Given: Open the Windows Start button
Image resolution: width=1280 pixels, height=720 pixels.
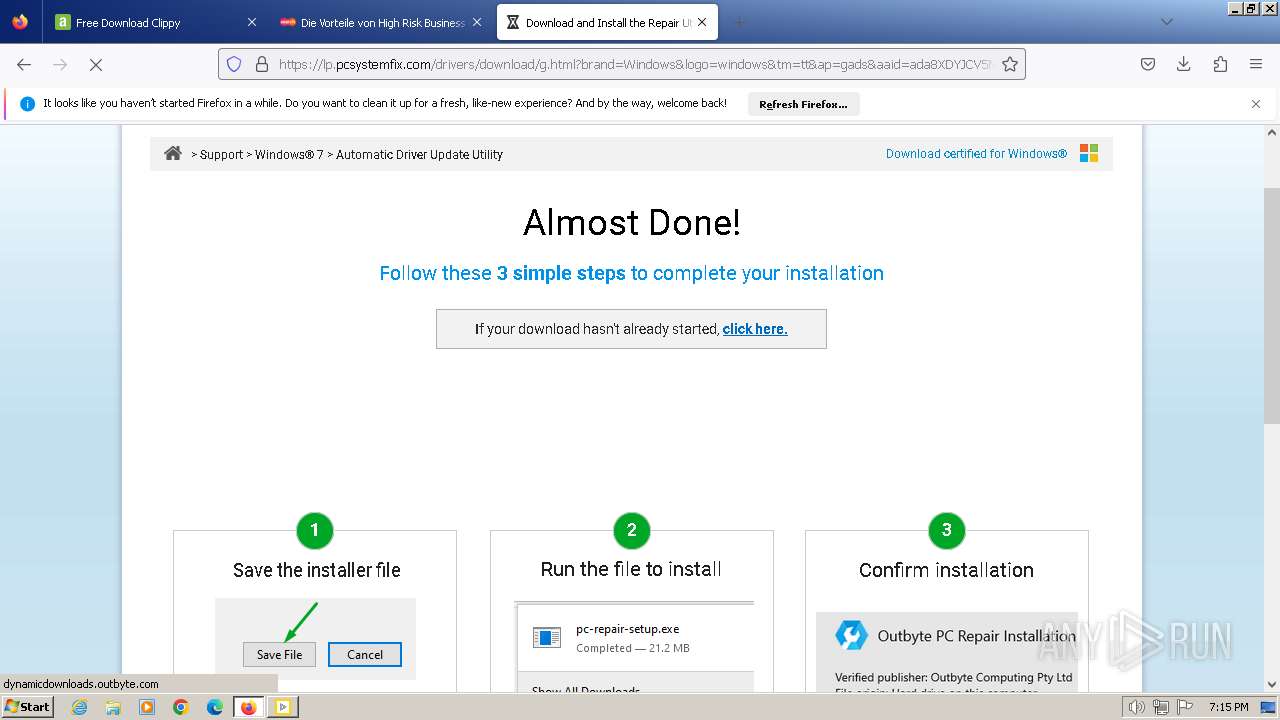Looking at the screenshot, I should (x=28, y=707).
